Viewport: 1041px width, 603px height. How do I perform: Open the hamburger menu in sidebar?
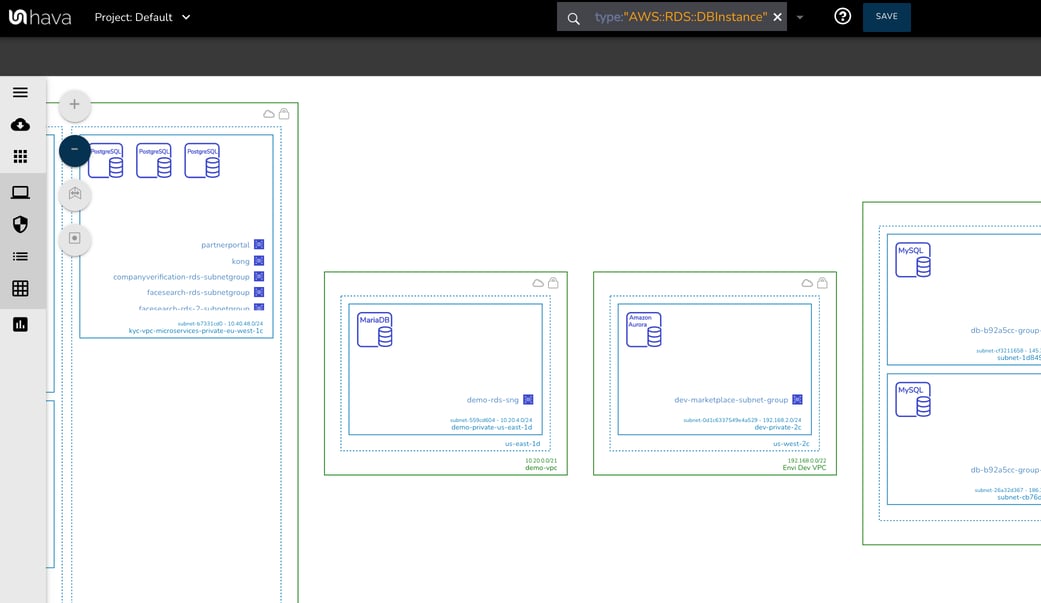click(x=21, y=92)
